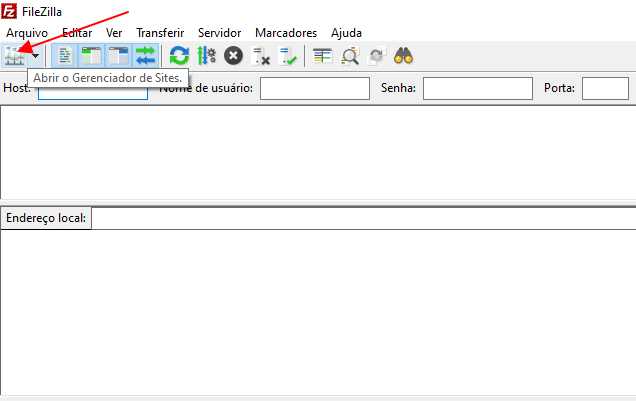
Task: Refresh the file and folder lists
Action: [x=179, y=56]
